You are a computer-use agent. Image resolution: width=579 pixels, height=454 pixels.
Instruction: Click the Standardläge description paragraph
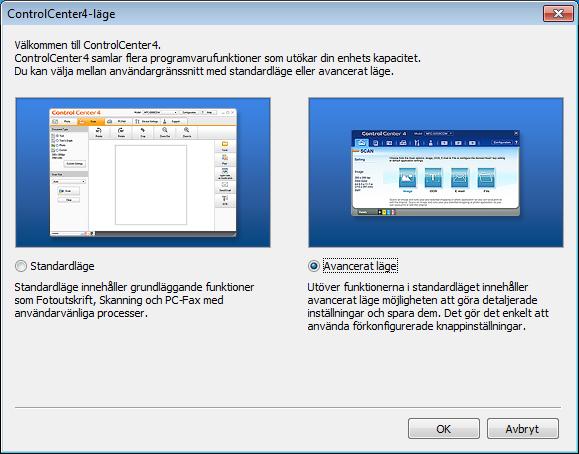pos(134,300)
